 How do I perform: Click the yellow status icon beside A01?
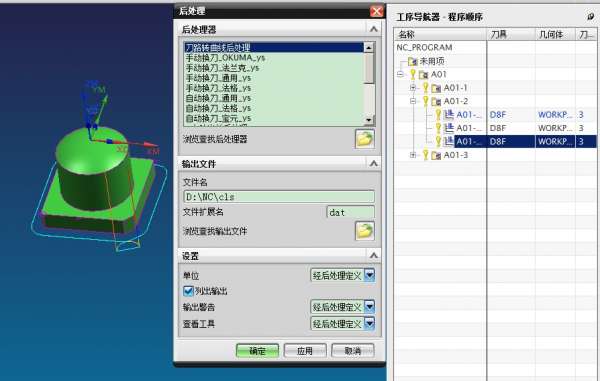[413, 74]
